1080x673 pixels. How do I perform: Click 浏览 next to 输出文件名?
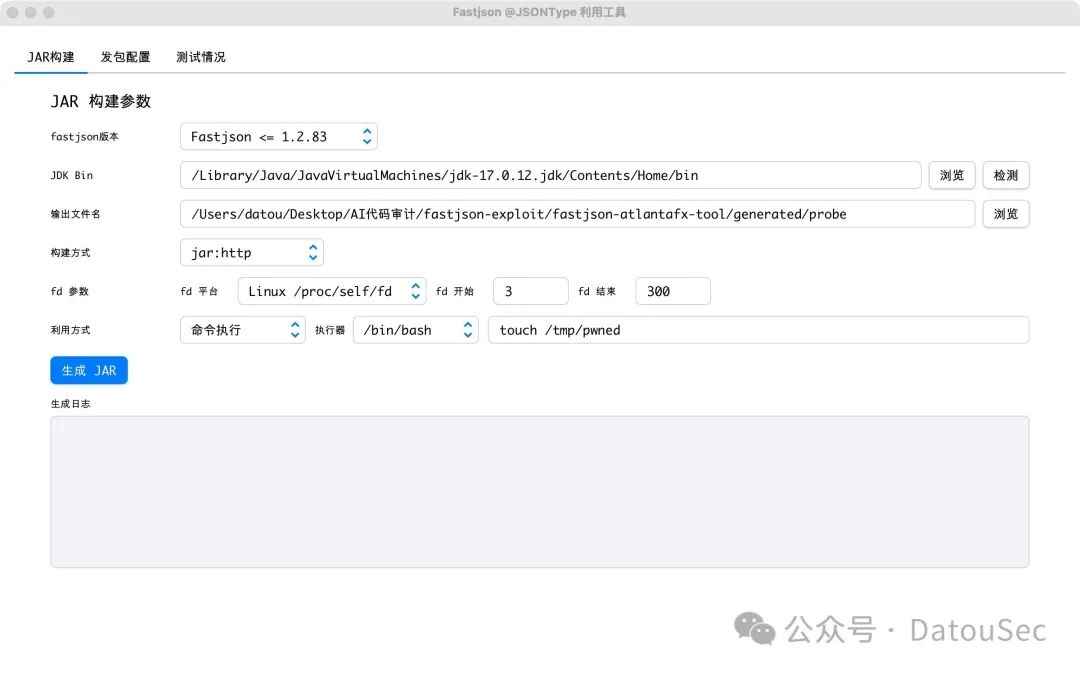coord(1006,214)
